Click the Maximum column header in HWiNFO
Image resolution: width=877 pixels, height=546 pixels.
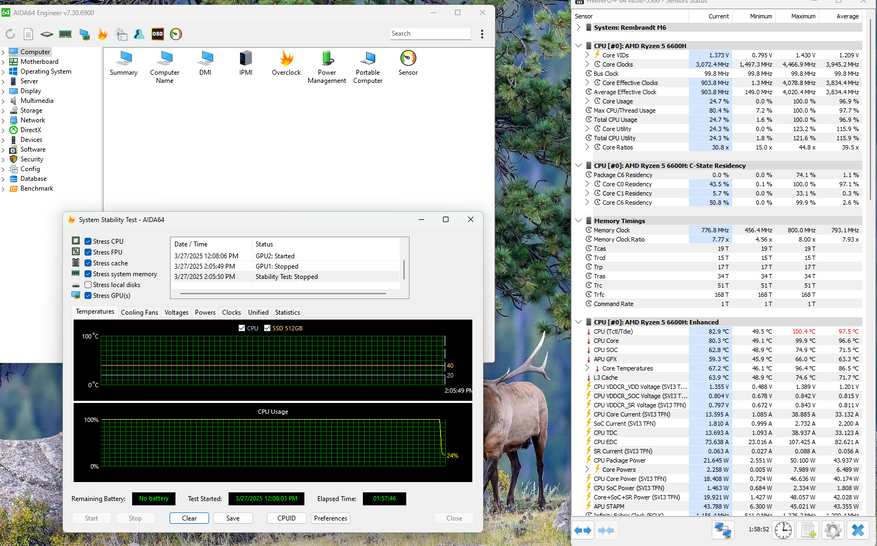coord(798,16)
